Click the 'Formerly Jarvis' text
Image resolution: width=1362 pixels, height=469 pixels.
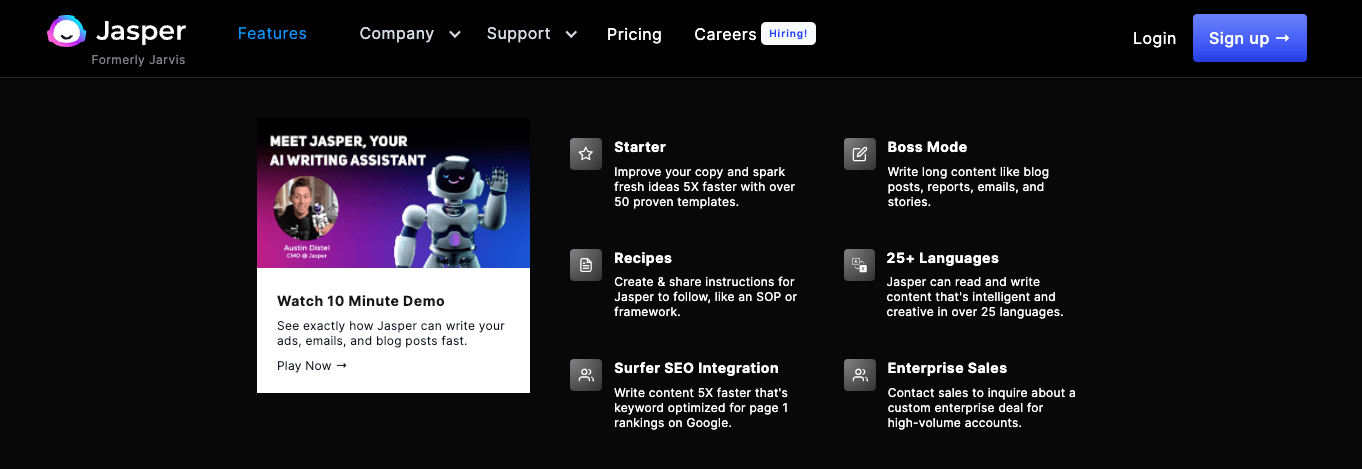point(138,60)
